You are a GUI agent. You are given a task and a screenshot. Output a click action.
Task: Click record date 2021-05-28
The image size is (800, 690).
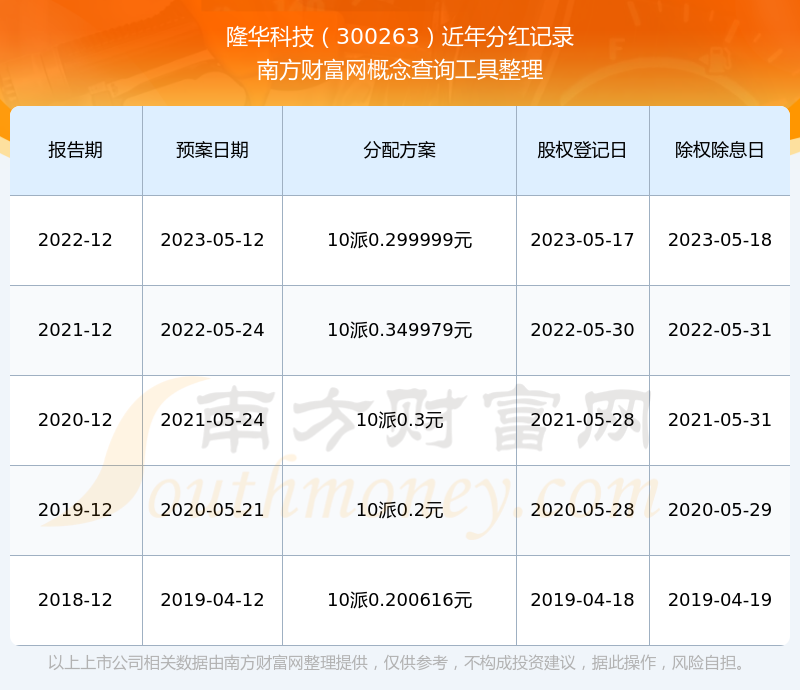pyautogui.click(x=582, y=420)
